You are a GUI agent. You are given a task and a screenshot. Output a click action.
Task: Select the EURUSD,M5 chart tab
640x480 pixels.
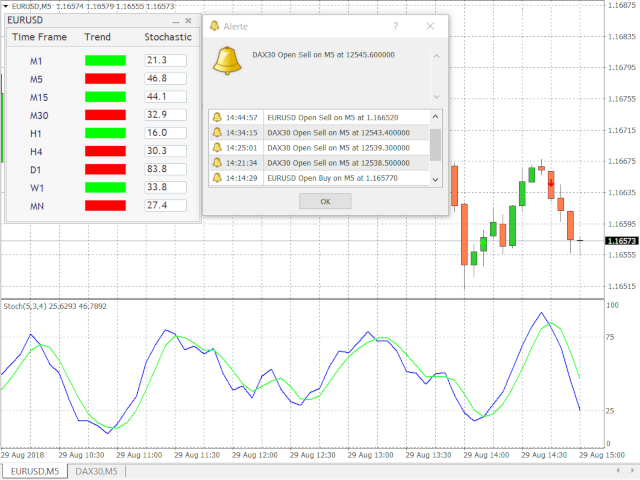pyautogui.click(x=35, y=471)
